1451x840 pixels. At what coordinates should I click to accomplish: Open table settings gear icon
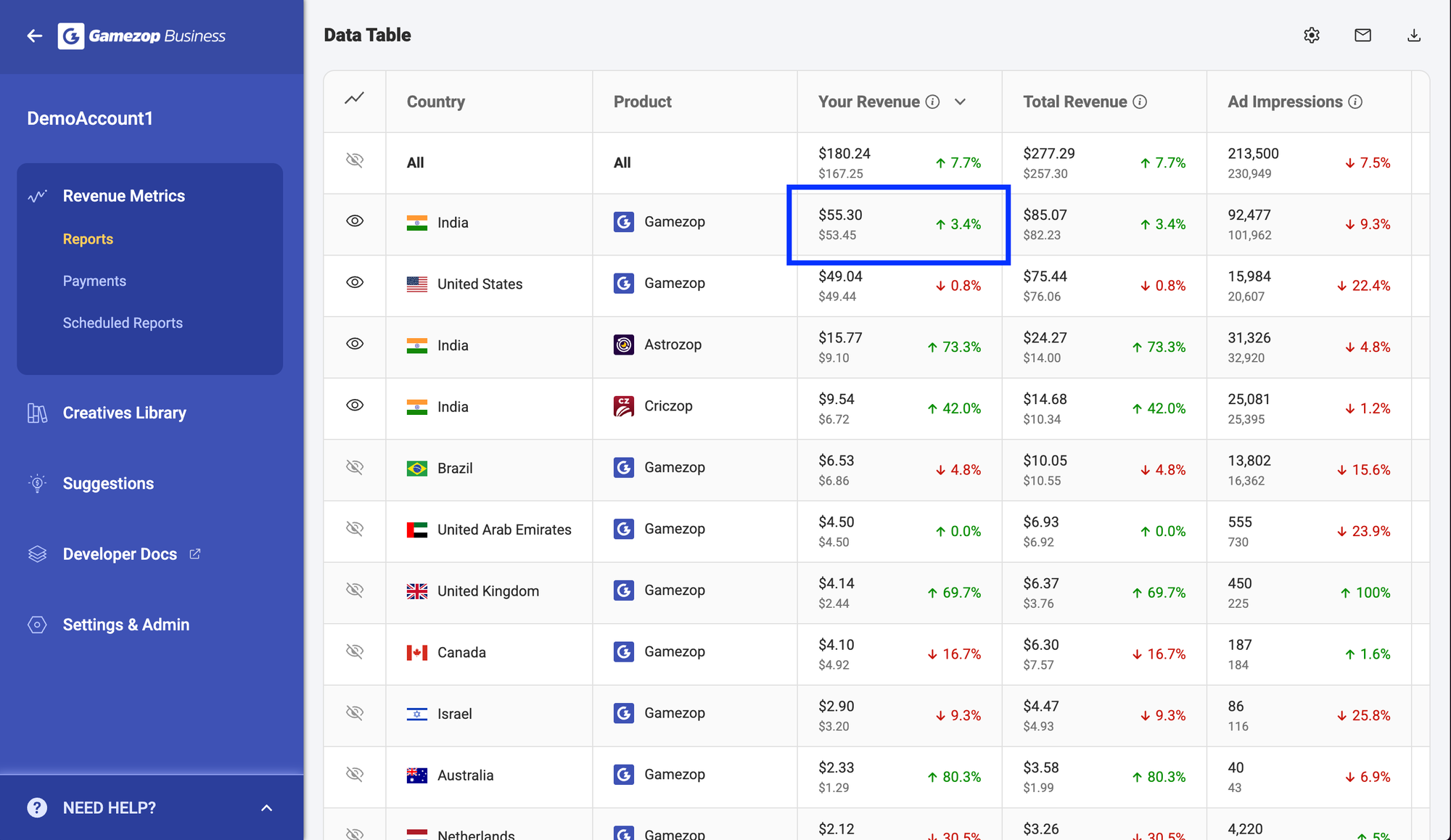(x=1311, y=36)
